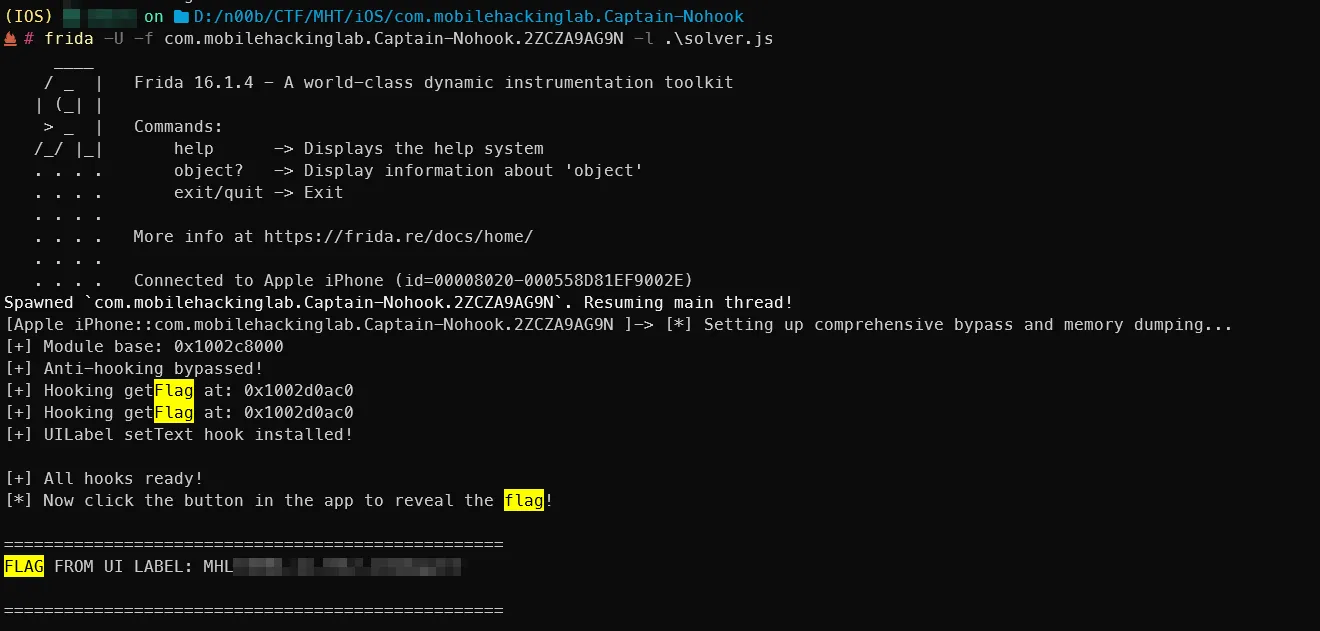Click highlighted "Flag" in second getFlag hook line

pyautogui.click(x=174, y=413)
